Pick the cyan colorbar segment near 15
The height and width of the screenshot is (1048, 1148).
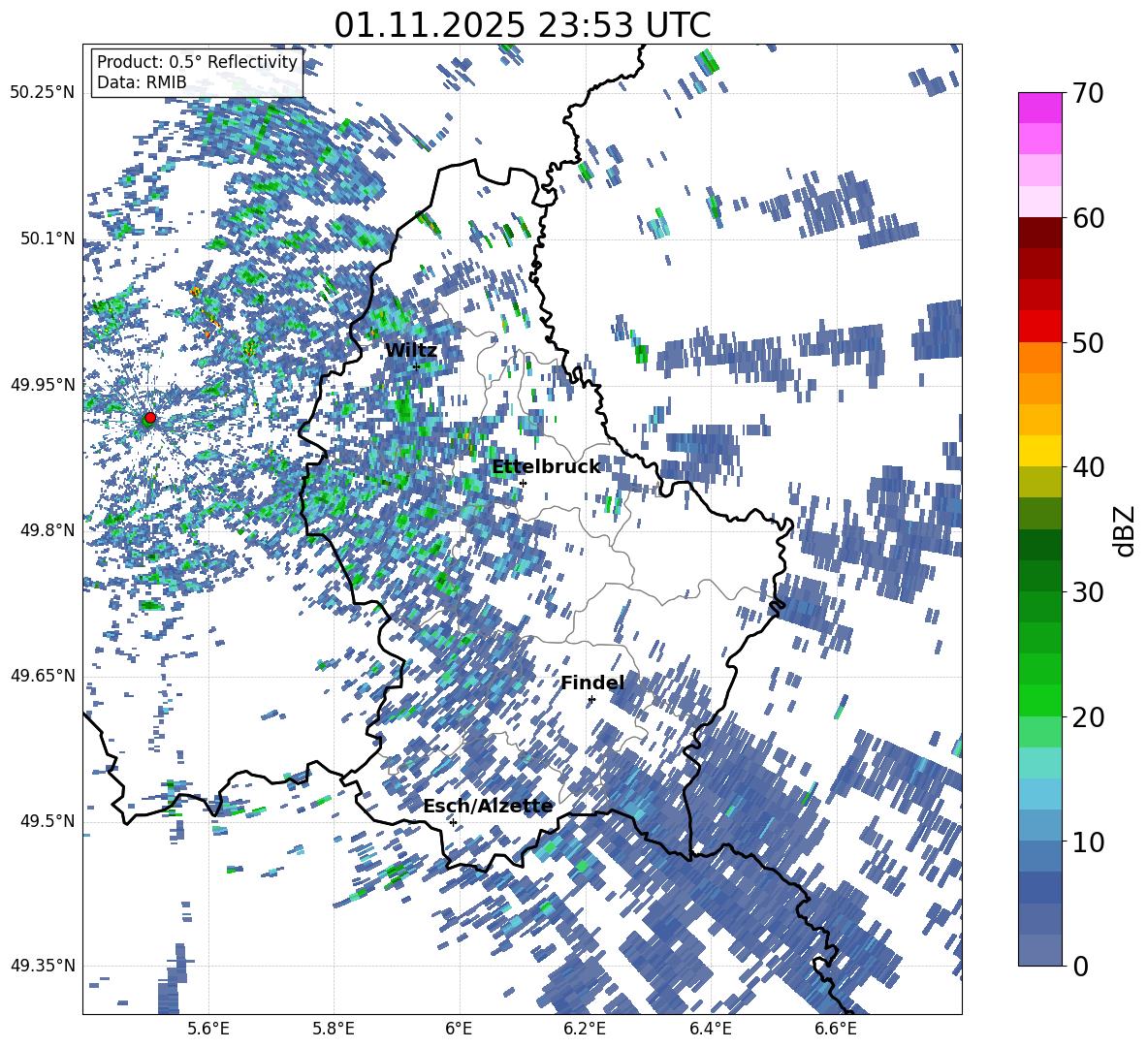tap(1039, 763)
